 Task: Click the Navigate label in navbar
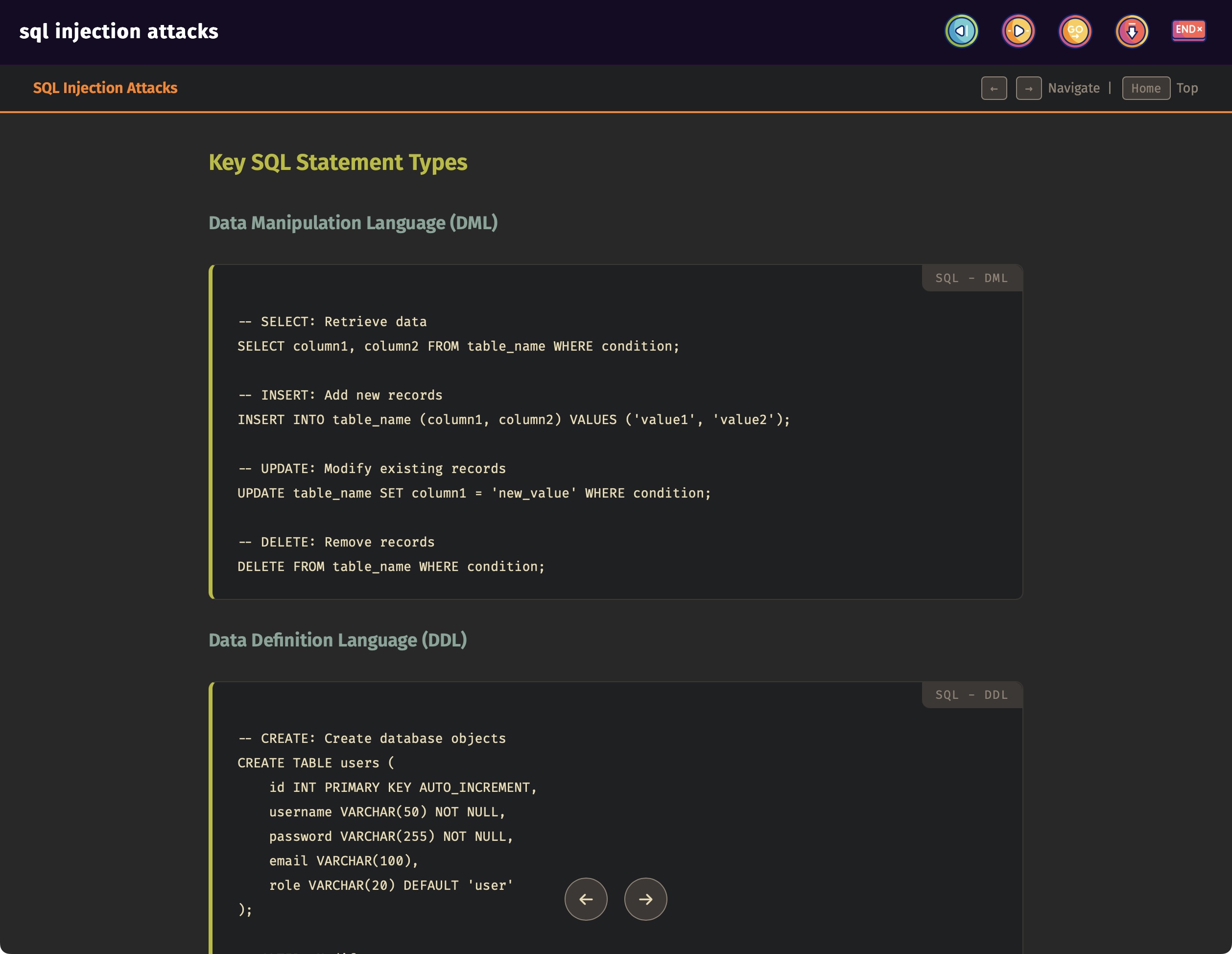(x=1073, y=89)
